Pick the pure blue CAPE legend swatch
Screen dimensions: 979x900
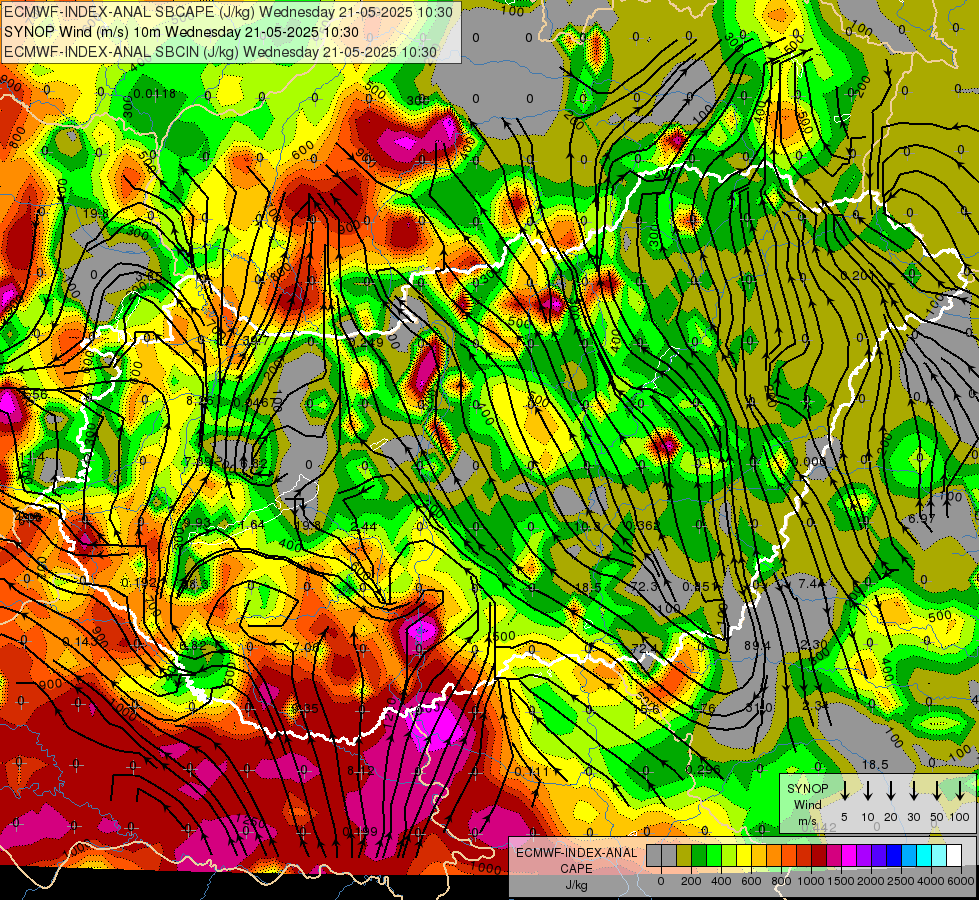point(893,856)
